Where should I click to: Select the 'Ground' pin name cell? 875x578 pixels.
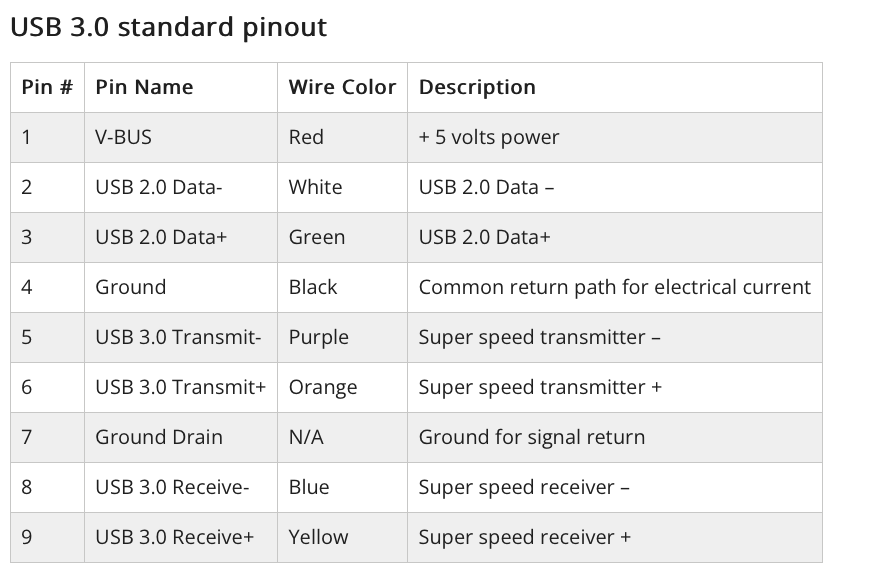181,287
